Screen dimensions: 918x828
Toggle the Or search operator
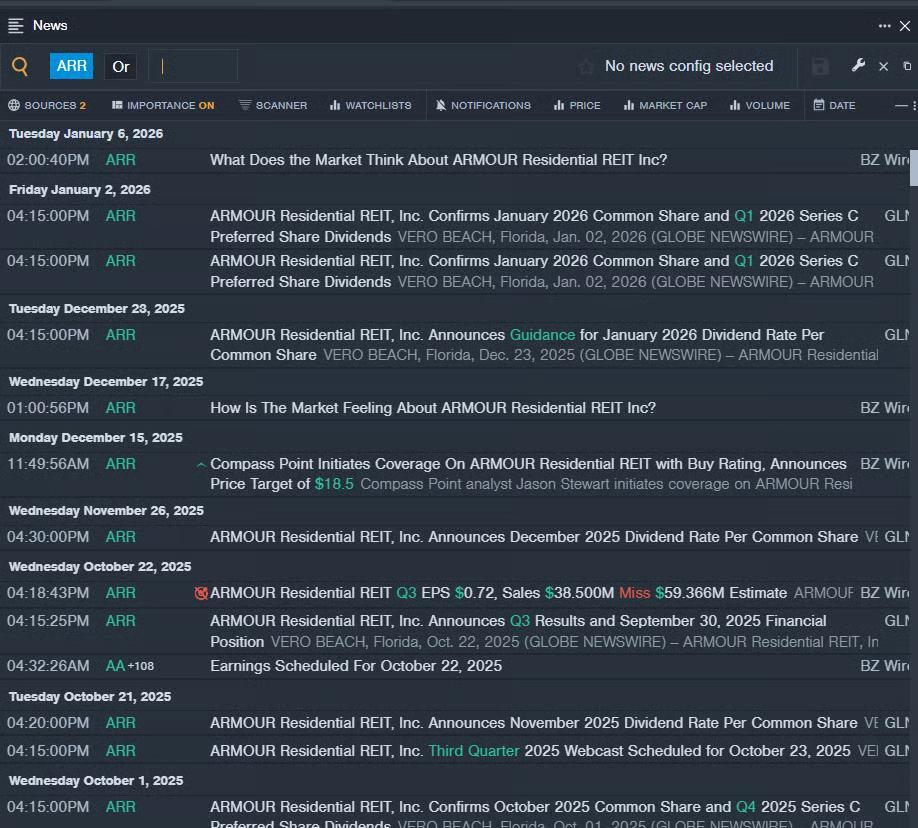pyautogui.click(x=121, y=67)
